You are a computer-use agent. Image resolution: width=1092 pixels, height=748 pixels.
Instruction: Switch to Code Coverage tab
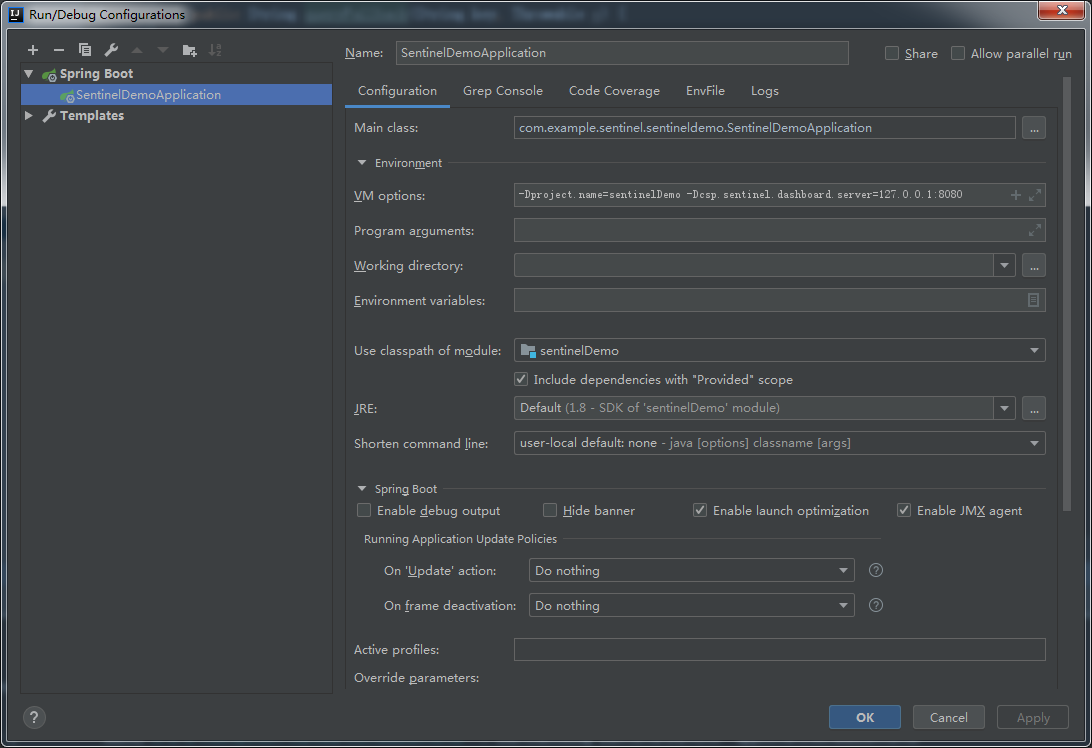(x=614, y=91)
